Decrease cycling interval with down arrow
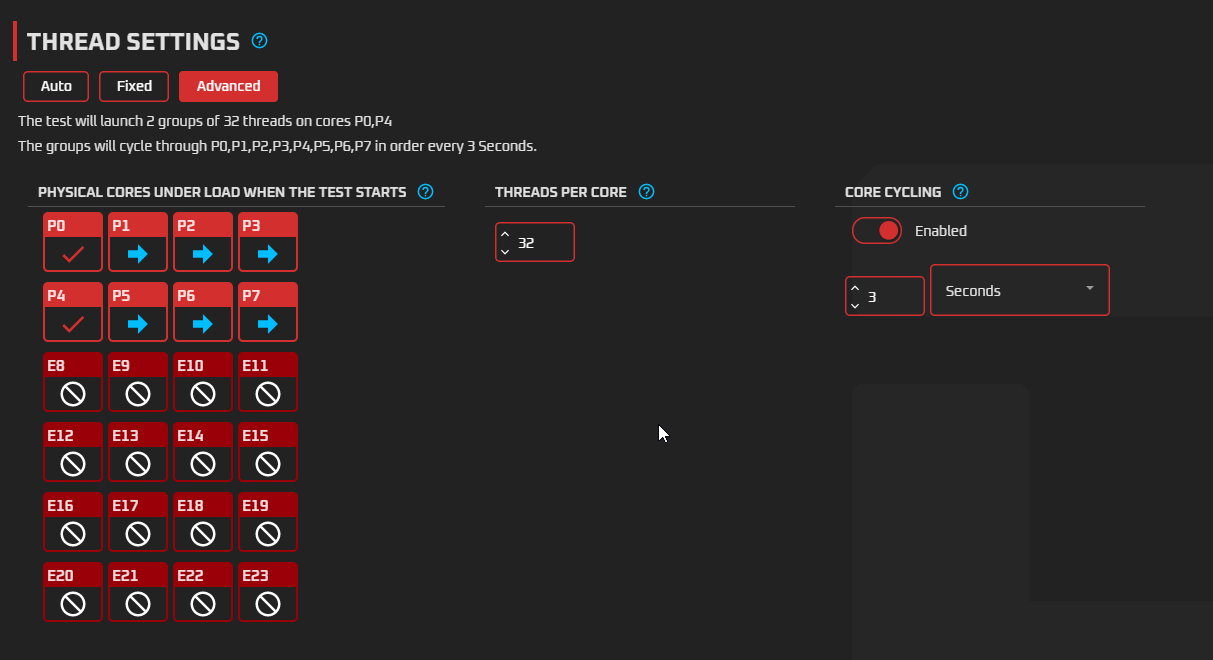Image resolution: width=1213 pixels, height=660 pixels. tap(855, 304)
